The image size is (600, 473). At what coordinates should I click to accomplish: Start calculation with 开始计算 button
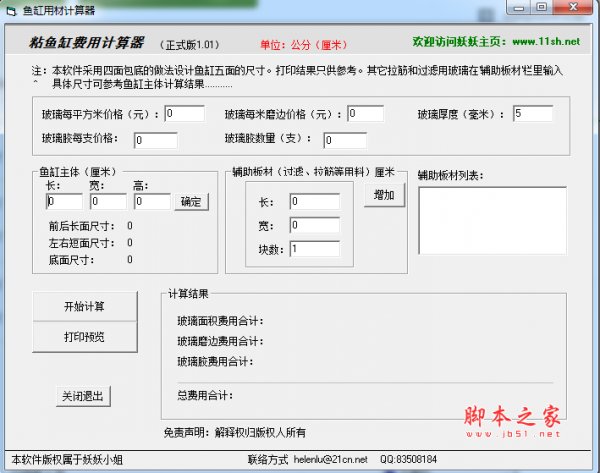tap(85, 306)
